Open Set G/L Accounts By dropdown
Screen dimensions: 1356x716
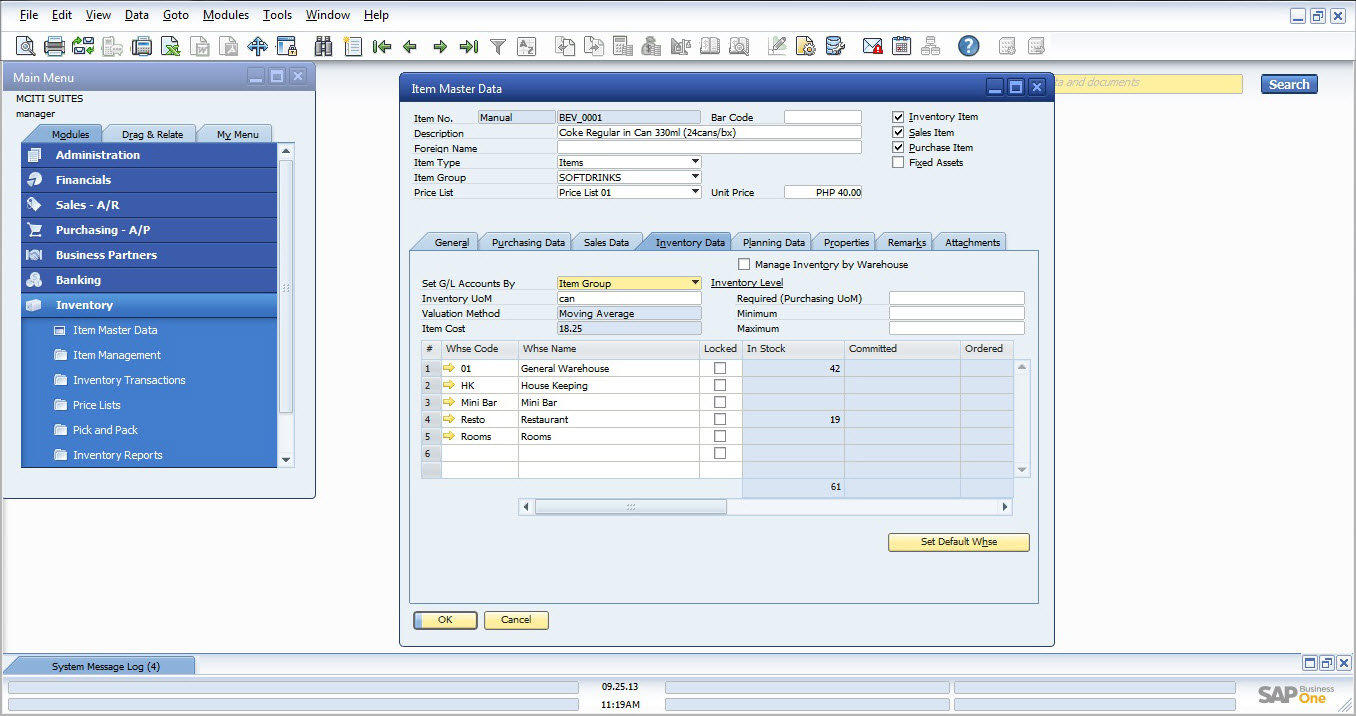[x=695, y=283]
